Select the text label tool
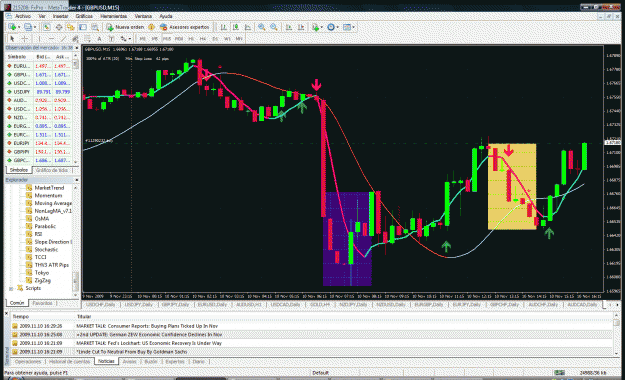Image resolution: width=625 pixels, height=380 pixels. coord(112,38)
